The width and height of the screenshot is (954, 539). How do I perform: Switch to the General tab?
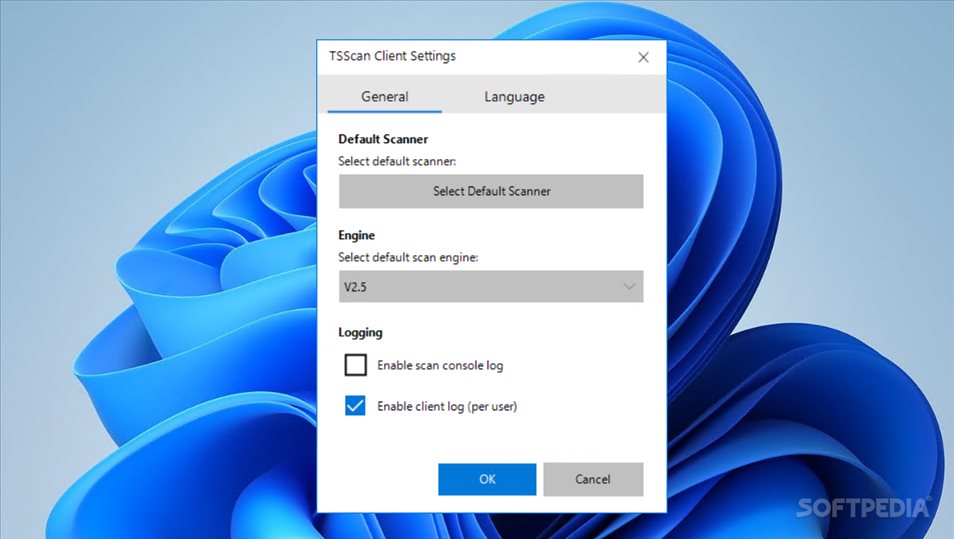click(x=385, y=96)
